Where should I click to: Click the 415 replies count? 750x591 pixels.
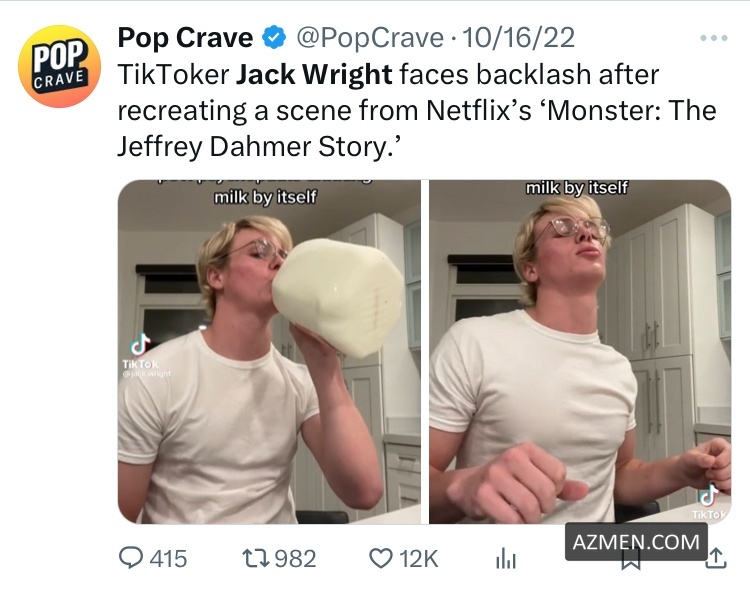168,559
